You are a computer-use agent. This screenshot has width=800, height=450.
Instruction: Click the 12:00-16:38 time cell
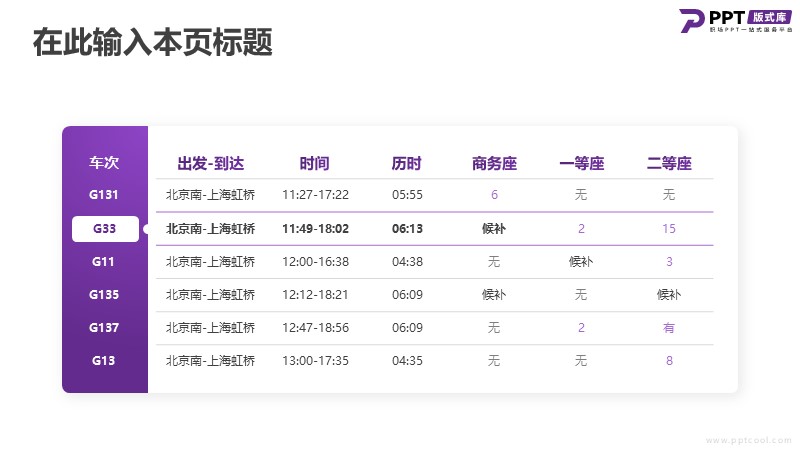pyautogui.click(x=315, y=262)
